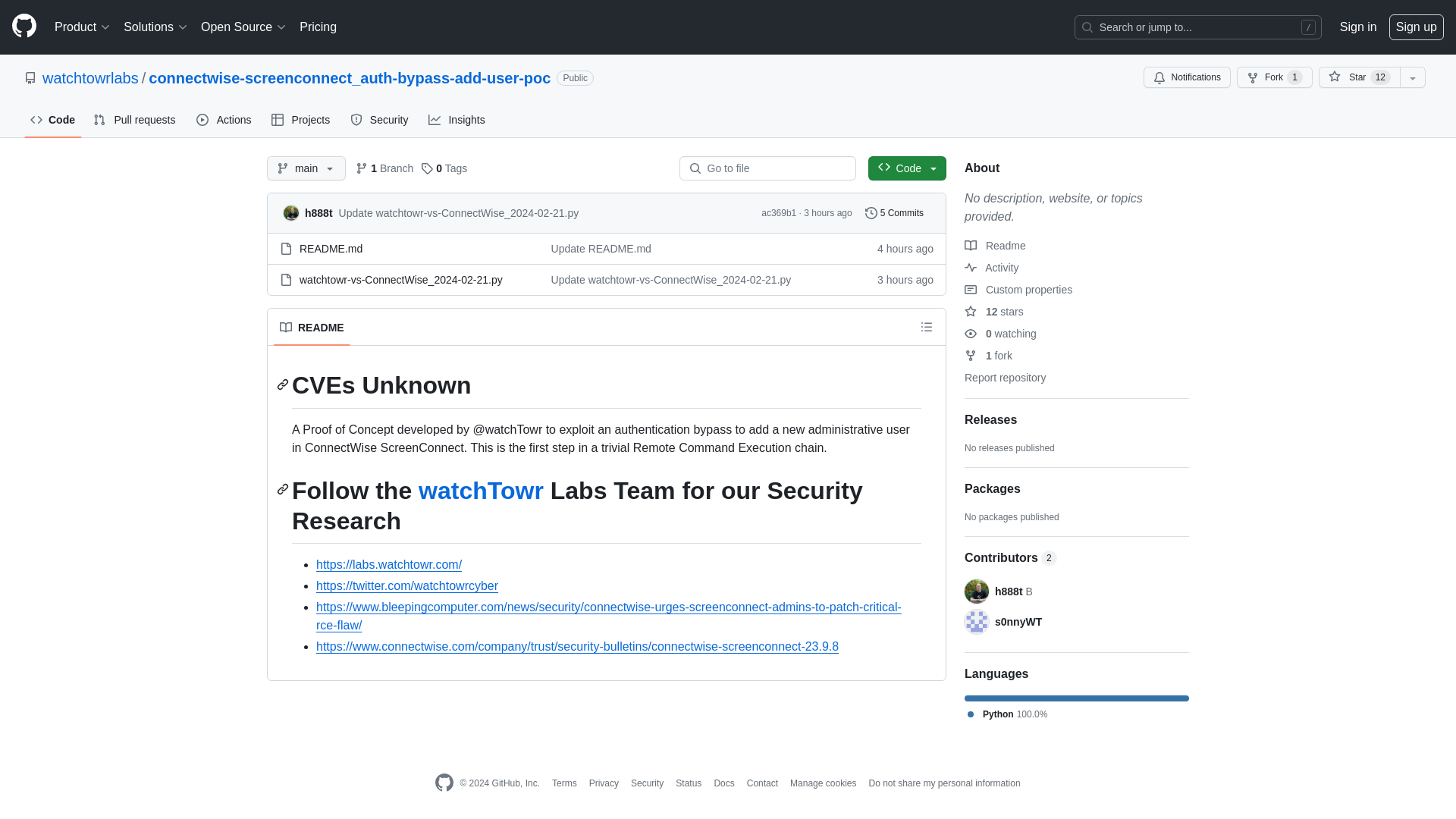This screenshot has width=1456, height=819.
Task: Click the BleepingComputer article link
Action: [x=609, y=616]
